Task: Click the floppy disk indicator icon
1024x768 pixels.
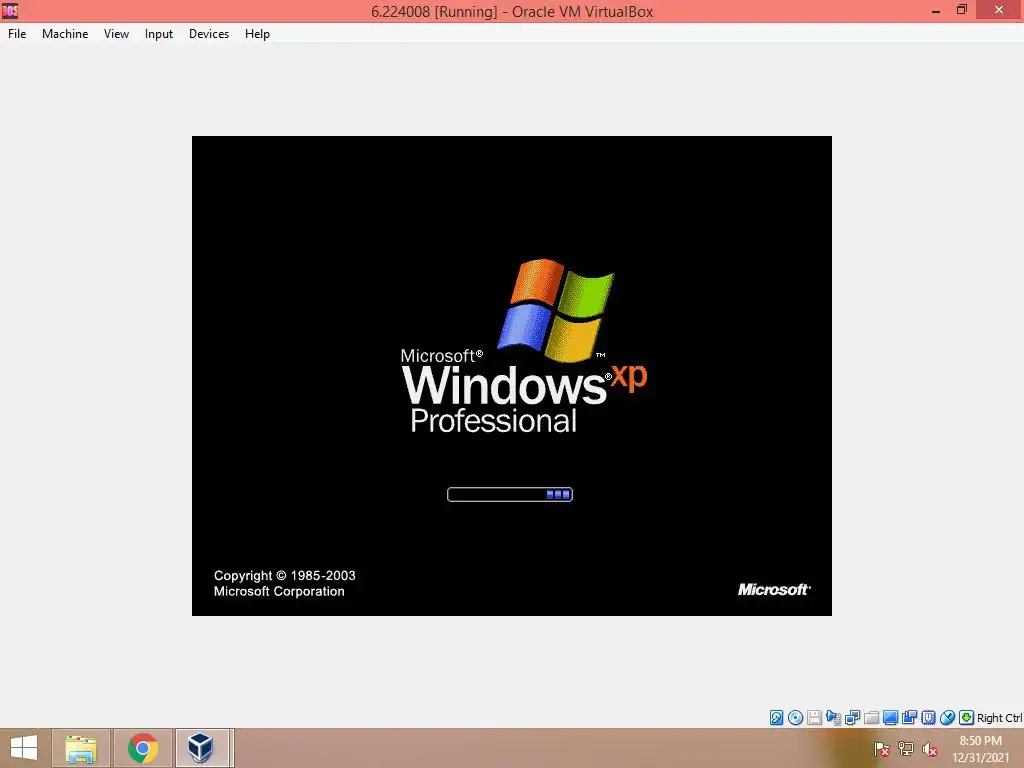Action: (814, 718)
